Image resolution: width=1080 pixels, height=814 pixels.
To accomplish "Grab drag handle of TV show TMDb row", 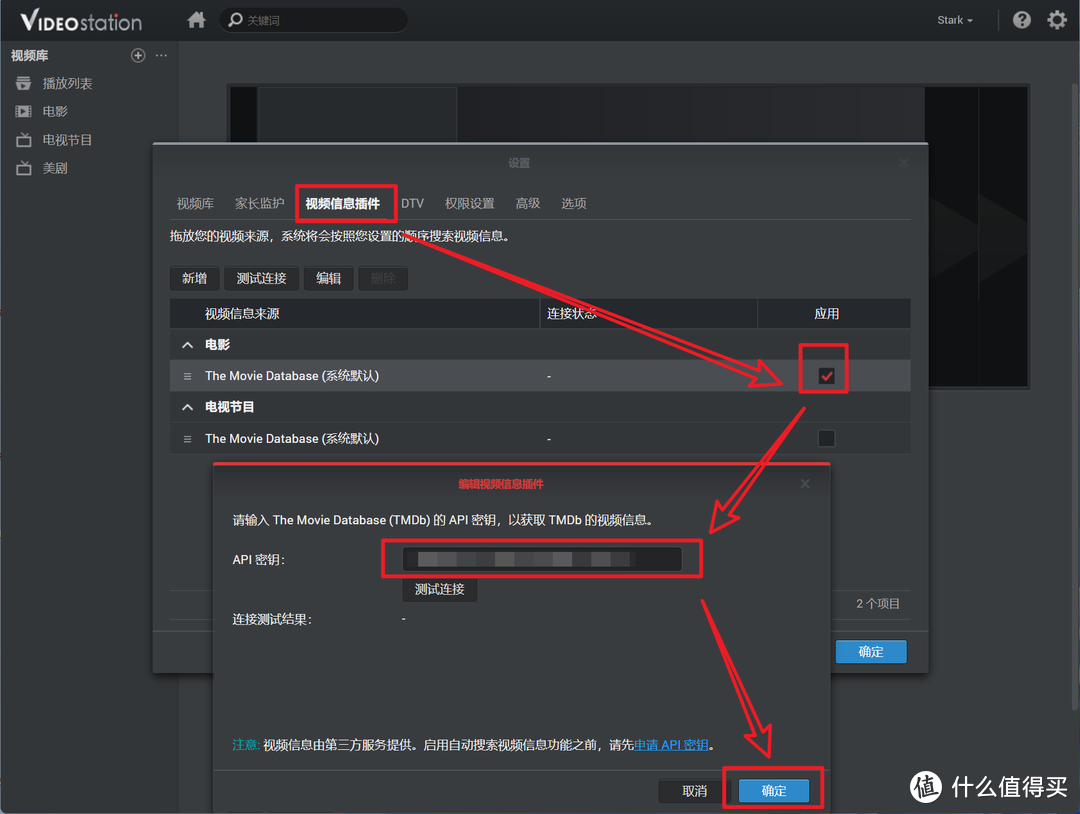I will point(187,439).
